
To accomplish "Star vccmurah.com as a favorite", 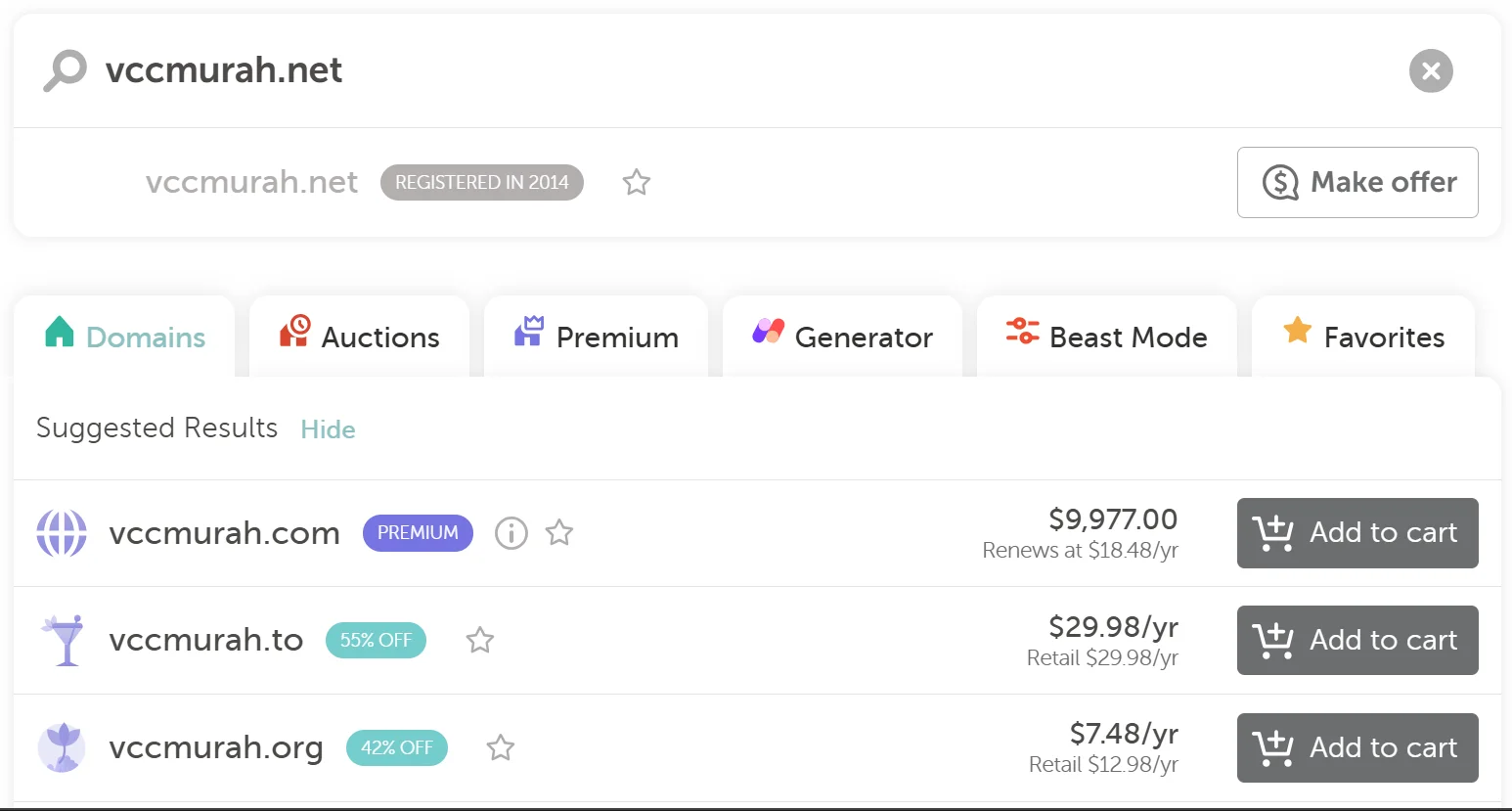I will click(x=559, y=533).
